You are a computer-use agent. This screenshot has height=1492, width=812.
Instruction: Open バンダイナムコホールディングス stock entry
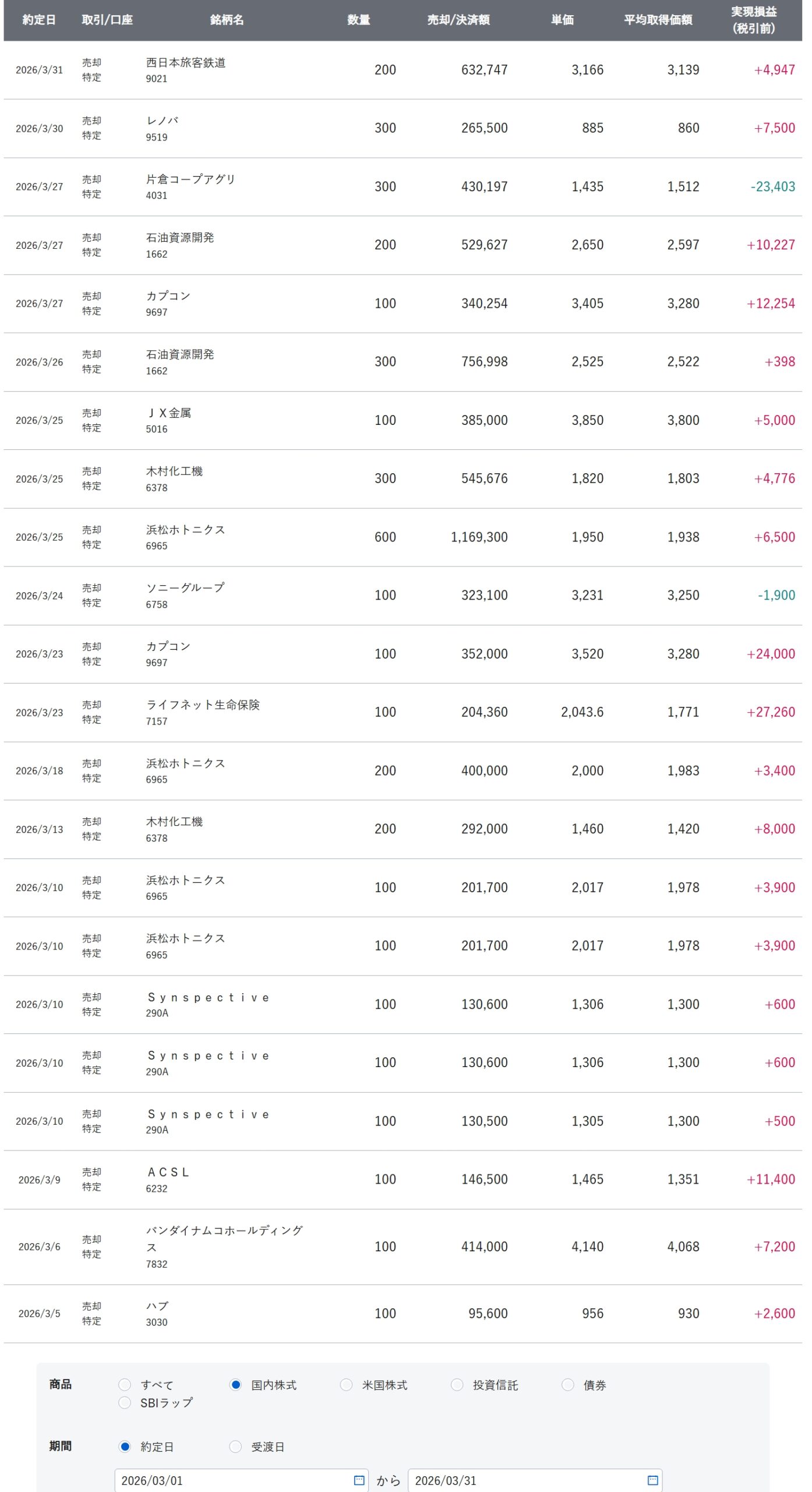(224, 1230)
